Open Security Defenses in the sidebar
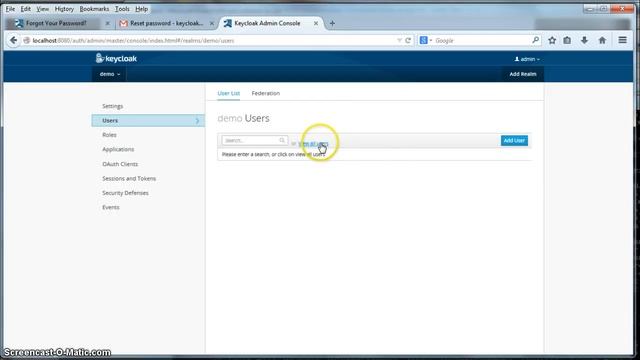 [125, 193]
